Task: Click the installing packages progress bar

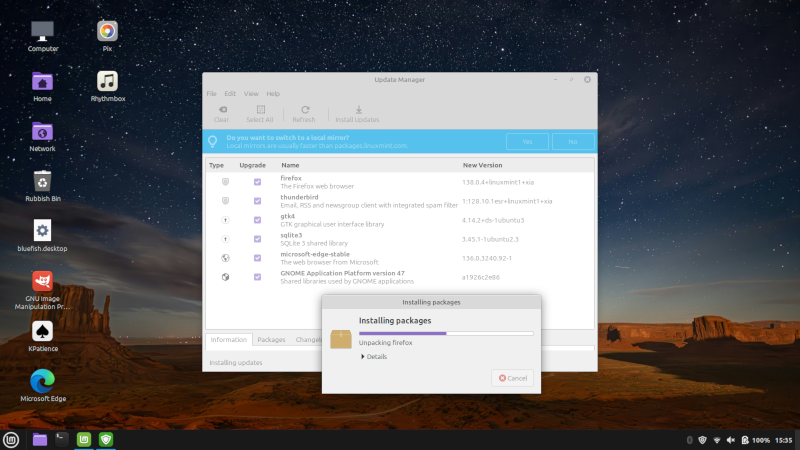Action: [446, 333]
